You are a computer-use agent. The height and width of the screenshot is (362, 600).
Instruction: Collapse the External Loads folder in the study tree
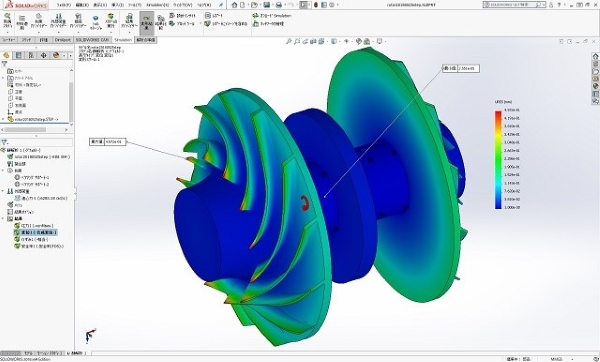pos(3,191)
